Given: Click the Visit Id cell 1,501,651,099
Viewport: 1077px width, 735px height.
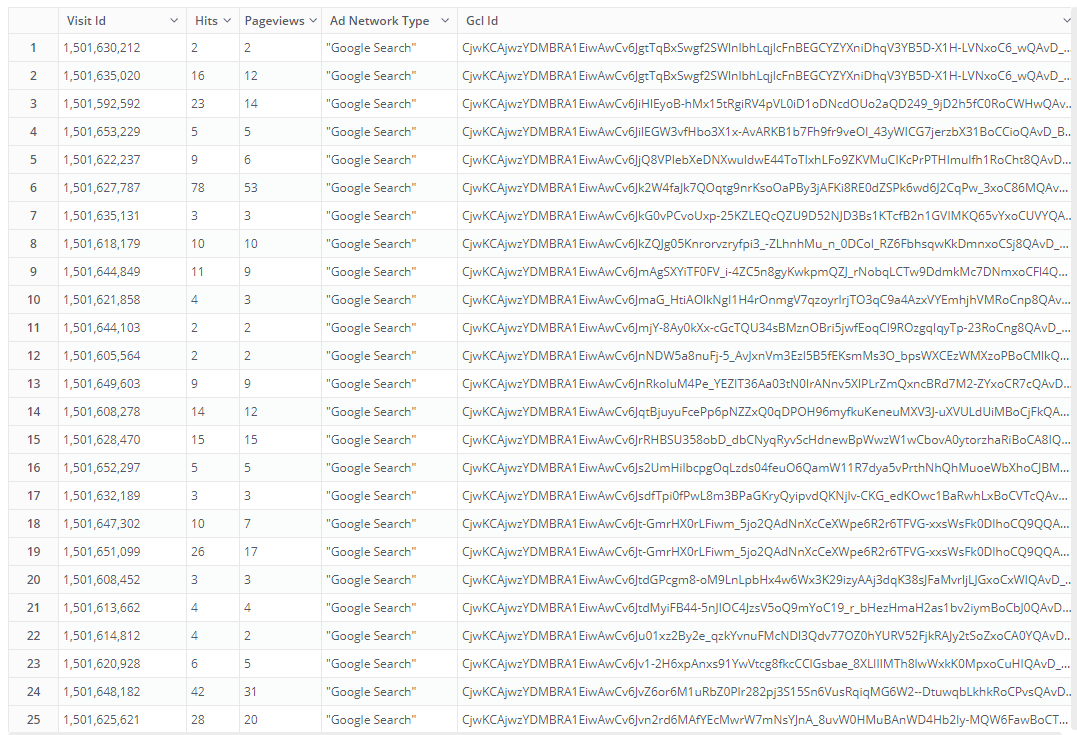Looking at the screenshot, I should (101, 552).
